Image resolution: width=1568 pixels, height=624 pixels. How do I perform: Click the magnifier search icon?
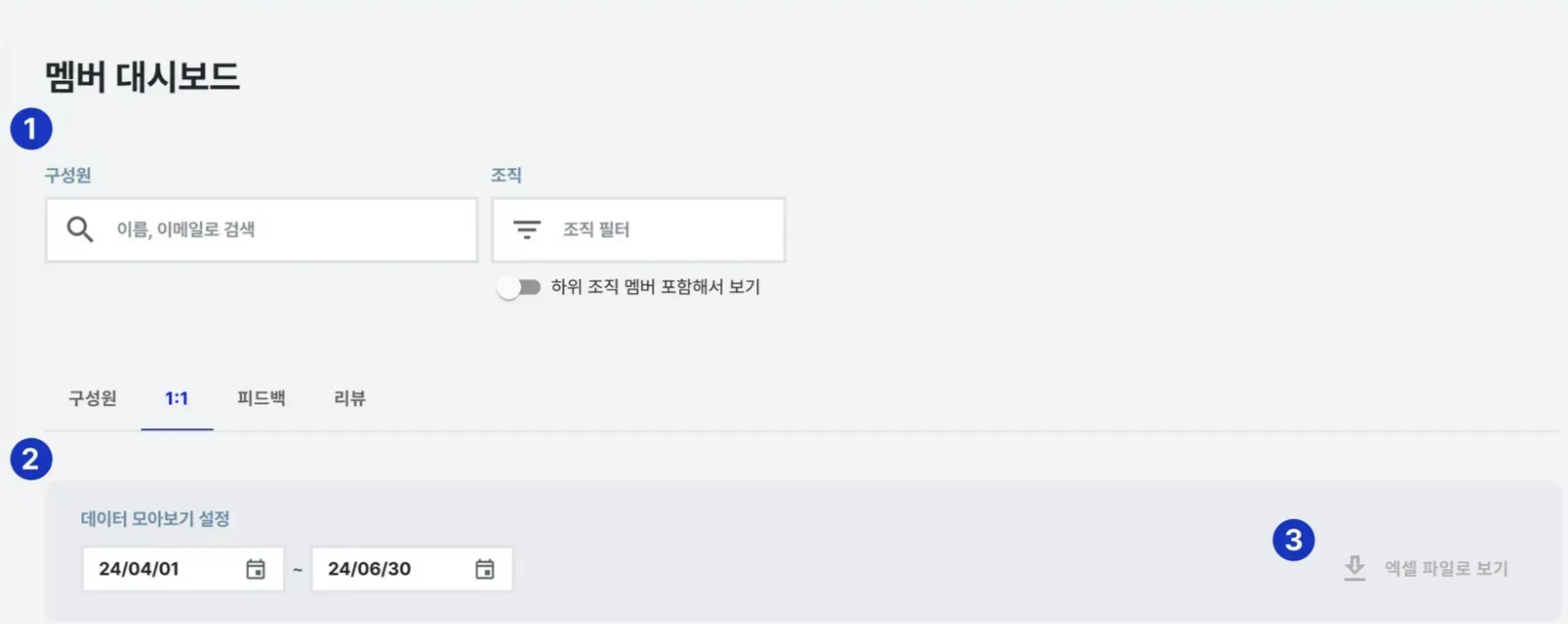(x=80, y=230)
